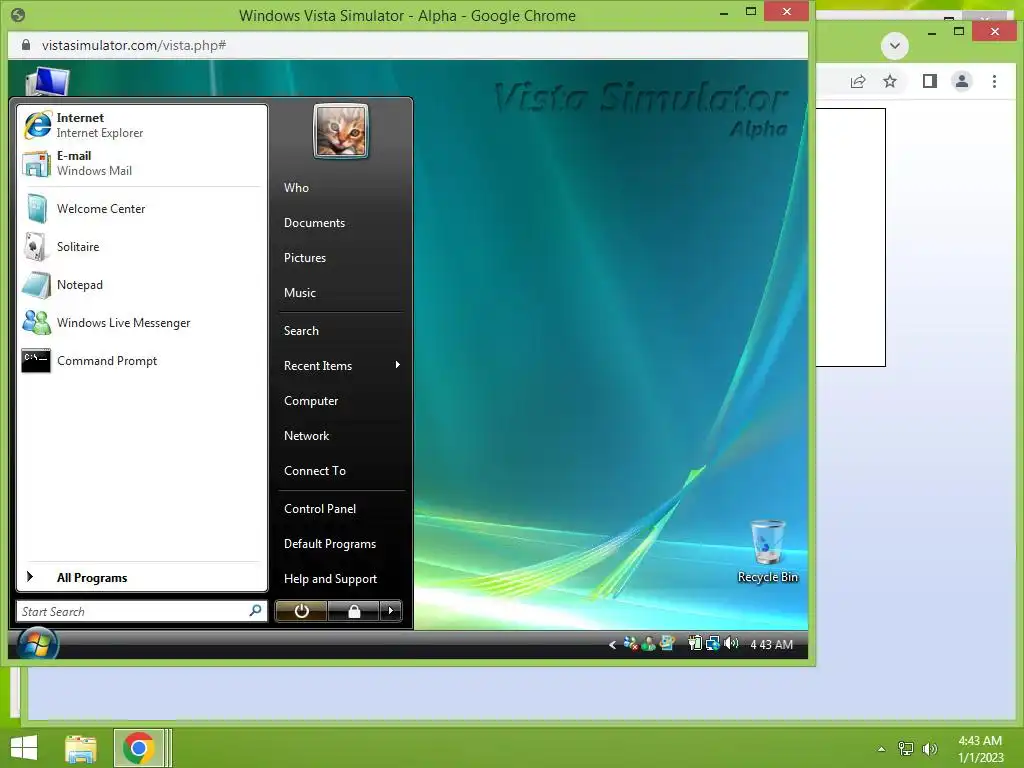Viewport: 1024px width, 768px height.
Task: Click the share icon in background Chrome
Action: [858, 81]
